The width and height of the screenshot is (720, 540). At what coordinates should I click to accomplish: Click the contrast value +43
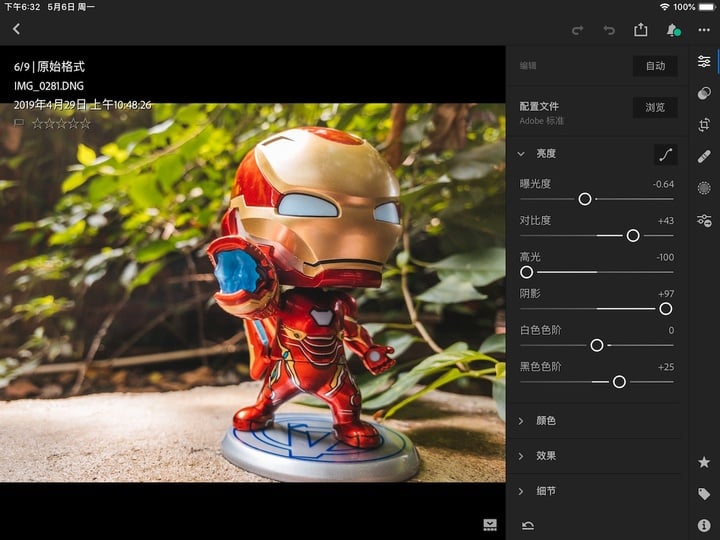tap(666, 221)
